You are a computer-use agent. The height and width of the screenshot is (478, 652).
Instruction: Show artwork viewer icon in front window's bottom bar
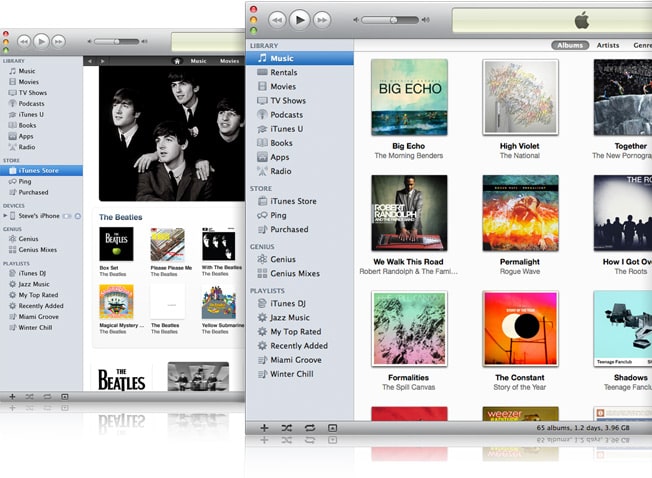click(332, 427)
